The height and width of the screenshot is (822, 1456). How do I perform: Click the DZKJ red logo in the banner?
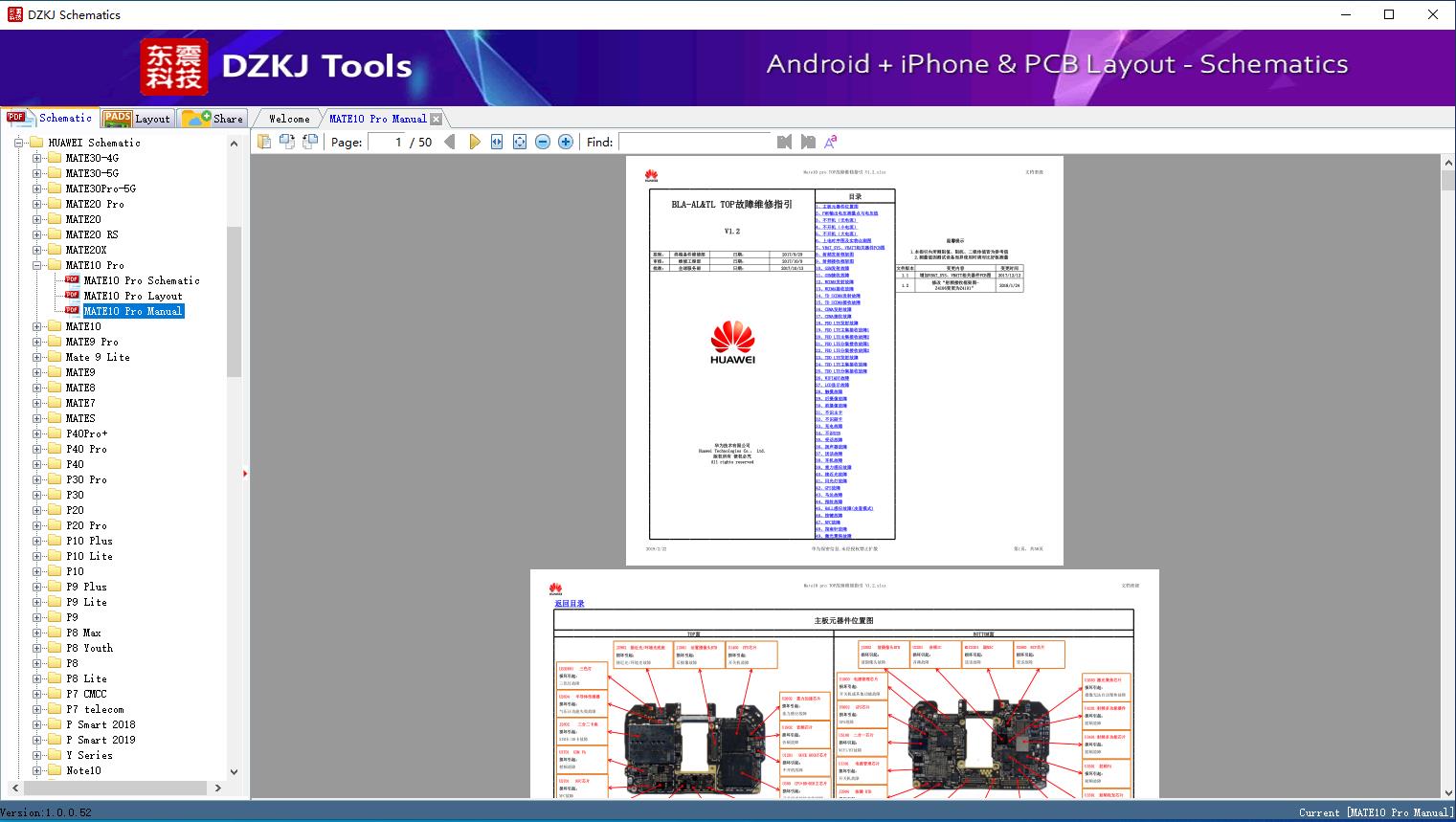coord(174,66)
